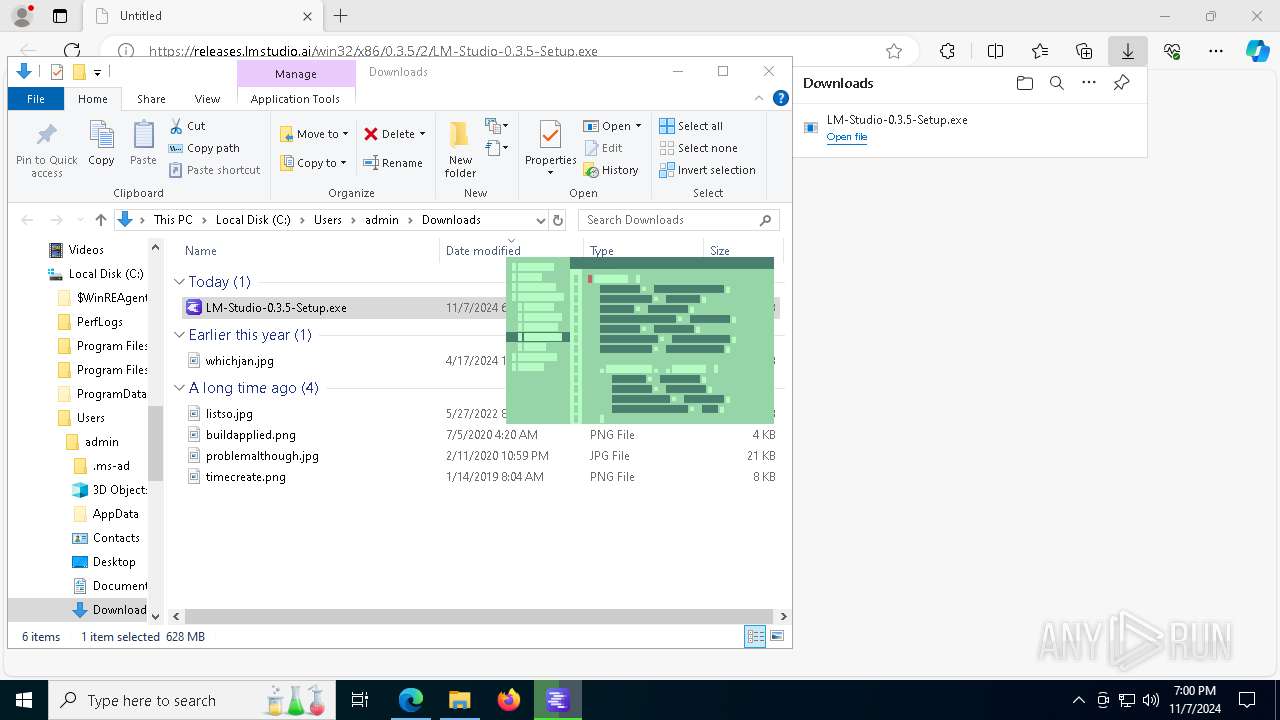Sort by the Date modified column
1280x720 pixels.
(511, 251)
